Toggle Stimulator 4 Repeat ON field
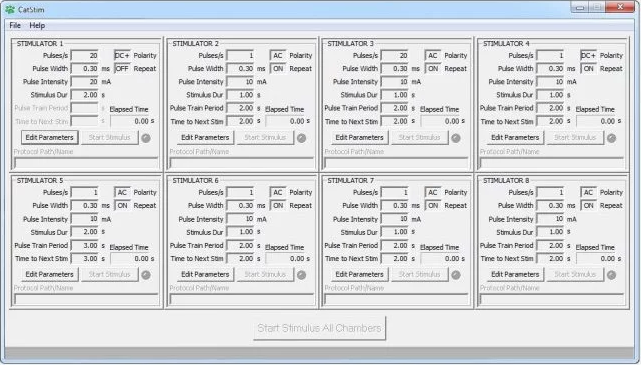The image size is (641, 365). coord(588,69)
